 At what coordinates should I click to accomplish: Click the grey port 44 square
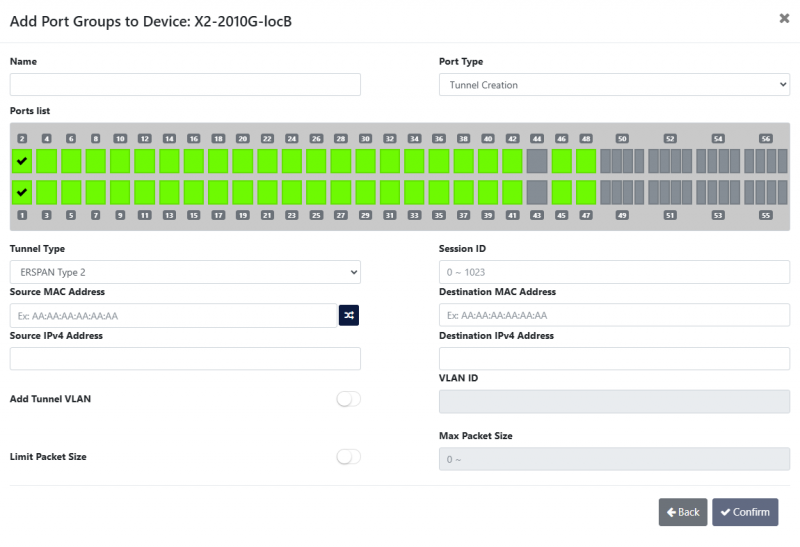pos(537,161)
